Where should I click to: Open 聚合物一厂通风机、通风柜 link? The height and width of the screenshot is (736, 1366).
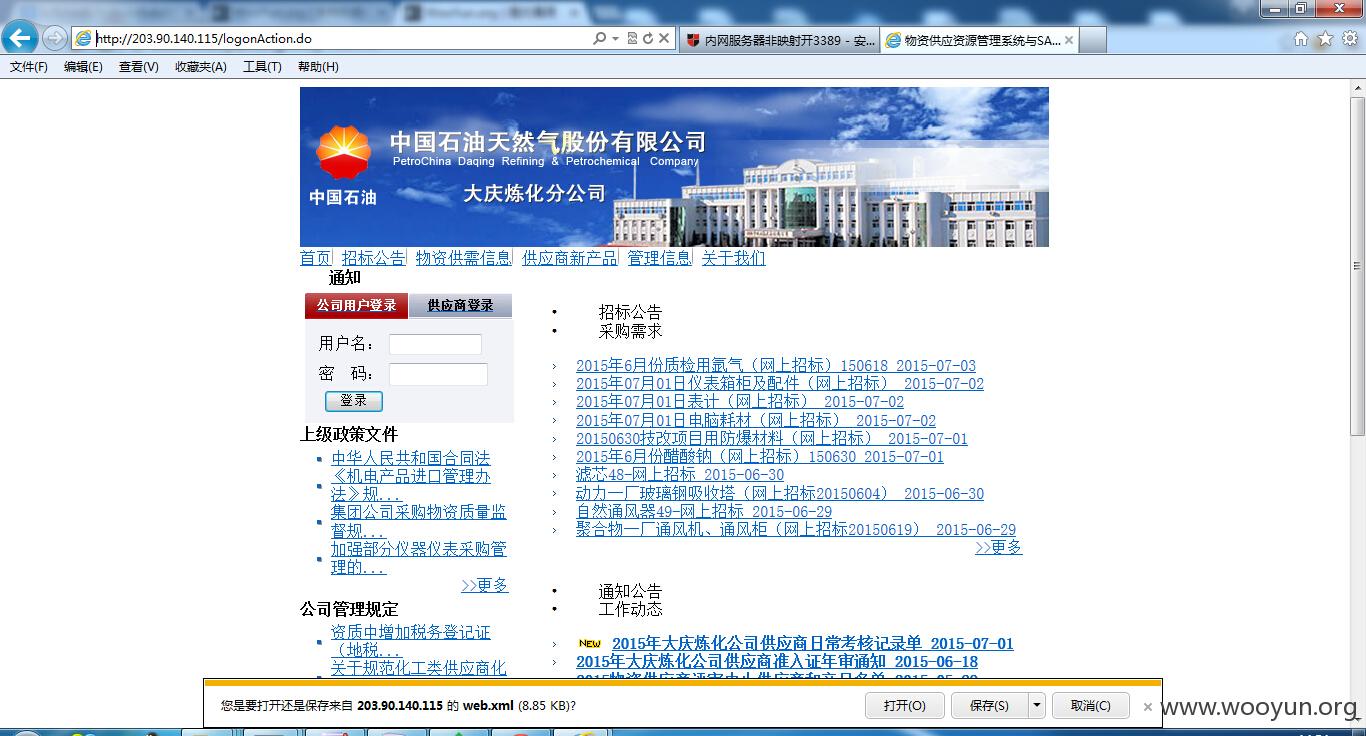796,530
